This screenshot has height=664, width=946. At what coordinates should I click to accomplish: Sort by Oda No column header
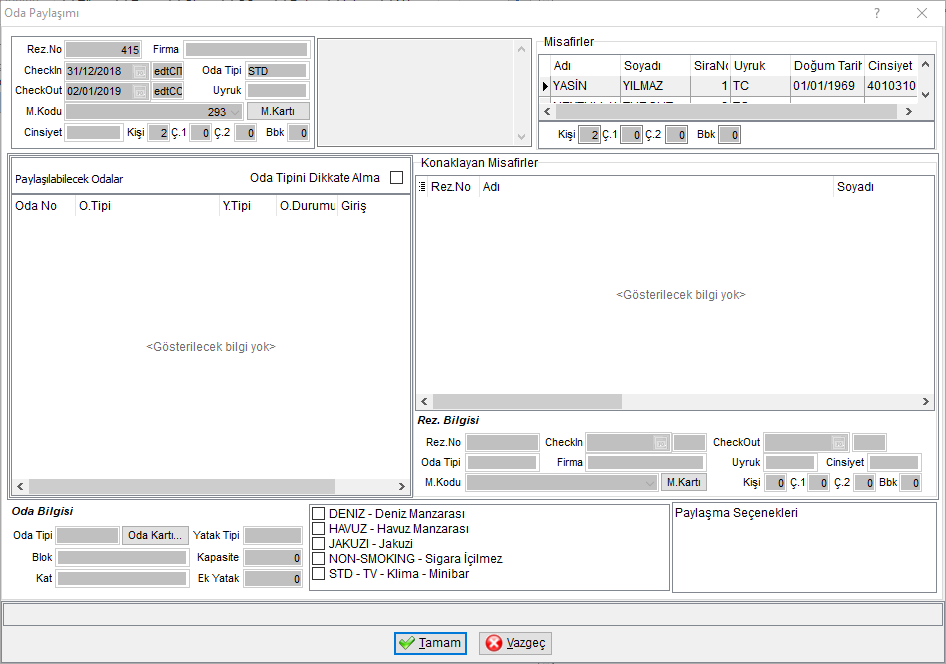[43, 206]
